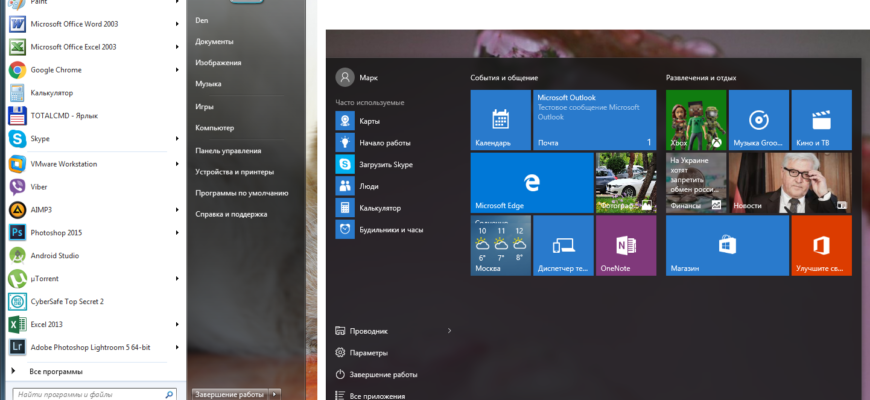The image size is (870, 400).
Task: Open Панель управления menu entry
Action: [x=228, y=150]
